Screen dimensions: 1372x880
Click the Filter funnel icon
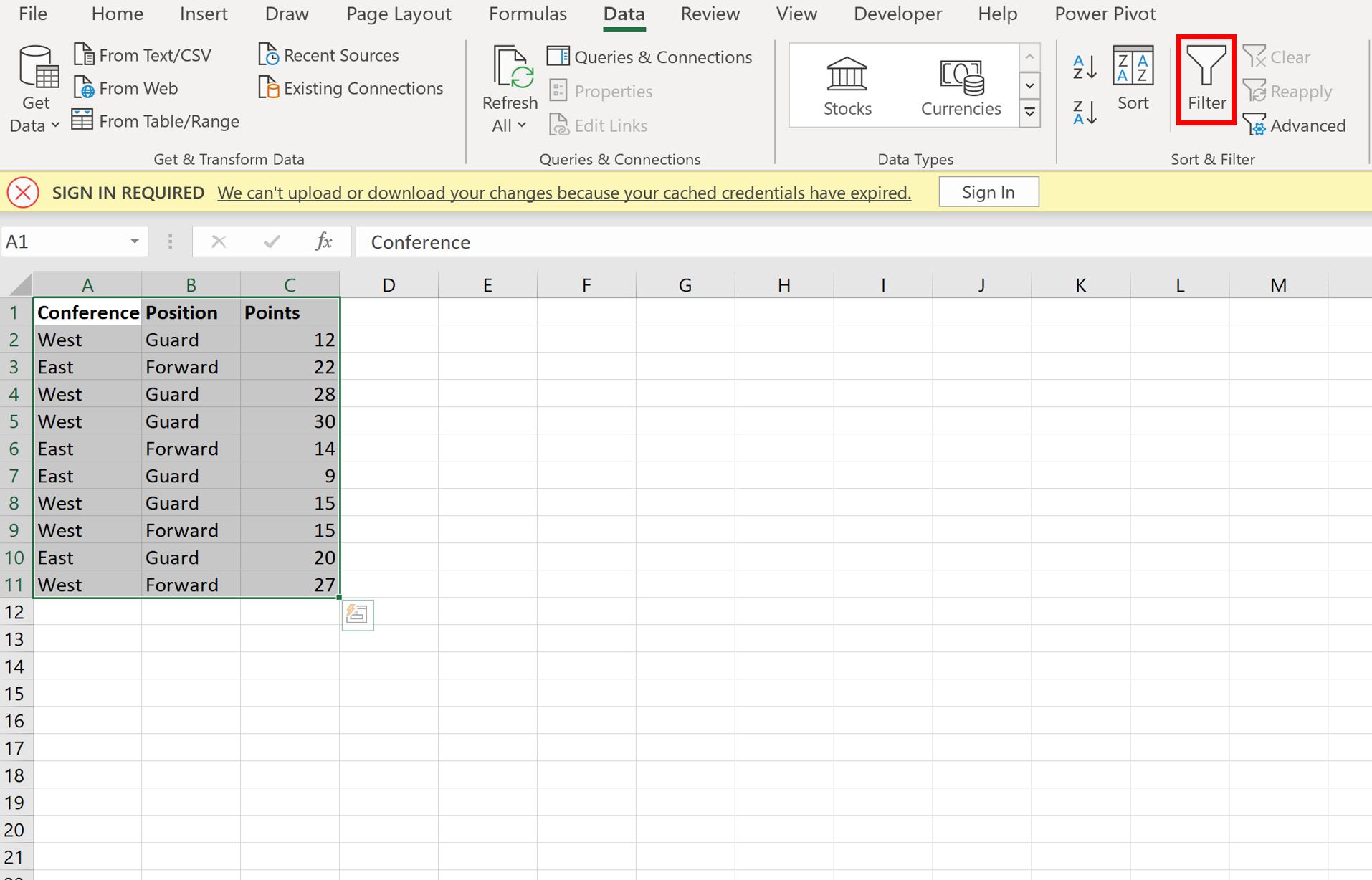coord(1206,66)
